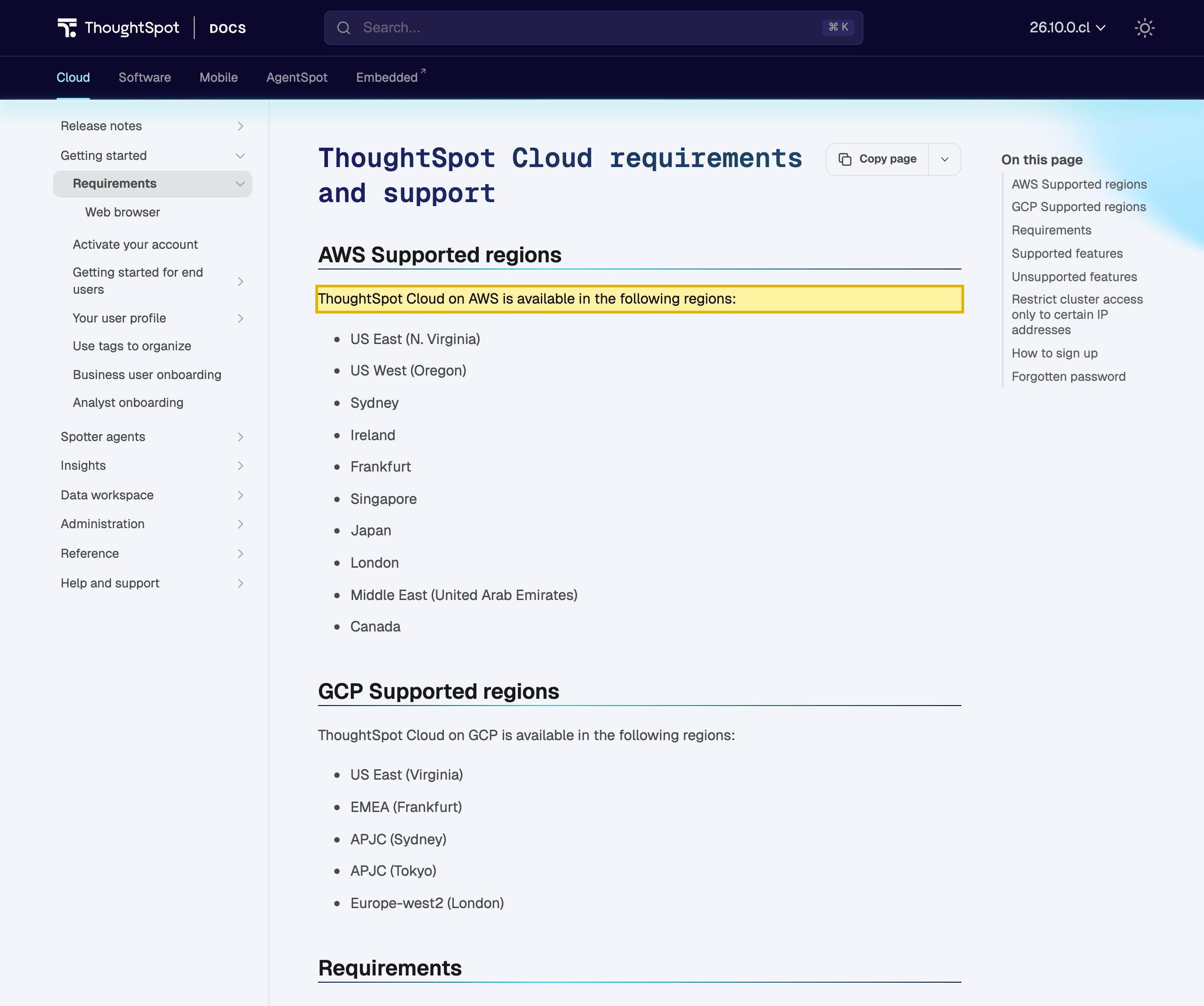Collapse the Getting started section chevron

point(240,156)
